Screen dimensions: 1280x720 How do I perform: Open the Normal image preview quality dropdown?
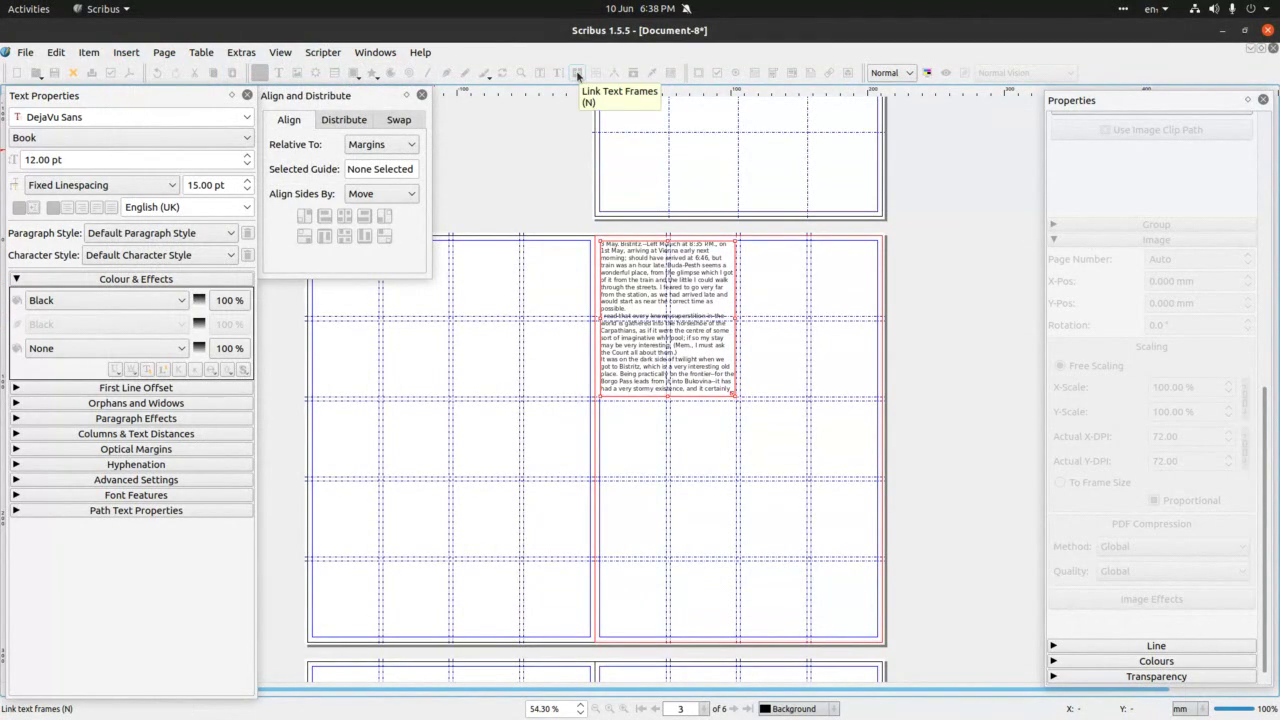tap(891, 73)
